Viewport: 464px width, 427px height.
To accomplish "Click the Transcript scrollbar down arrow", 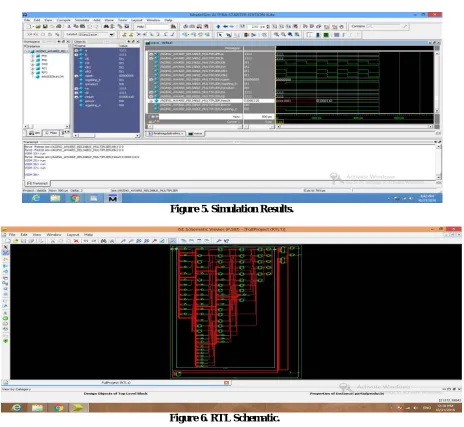I will pos(439,177).
